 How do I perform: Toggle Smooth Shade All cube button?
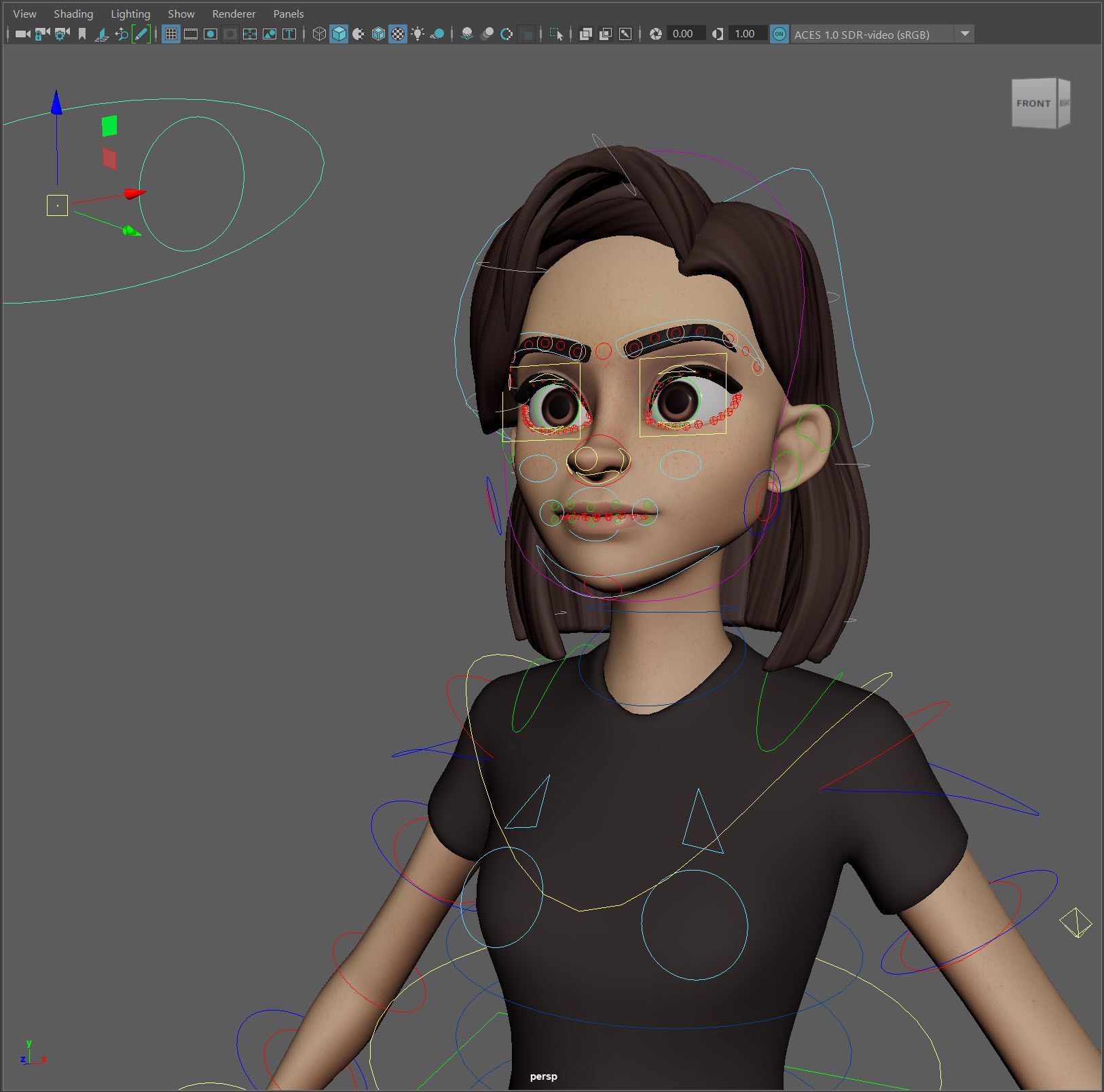pos(339,34)
